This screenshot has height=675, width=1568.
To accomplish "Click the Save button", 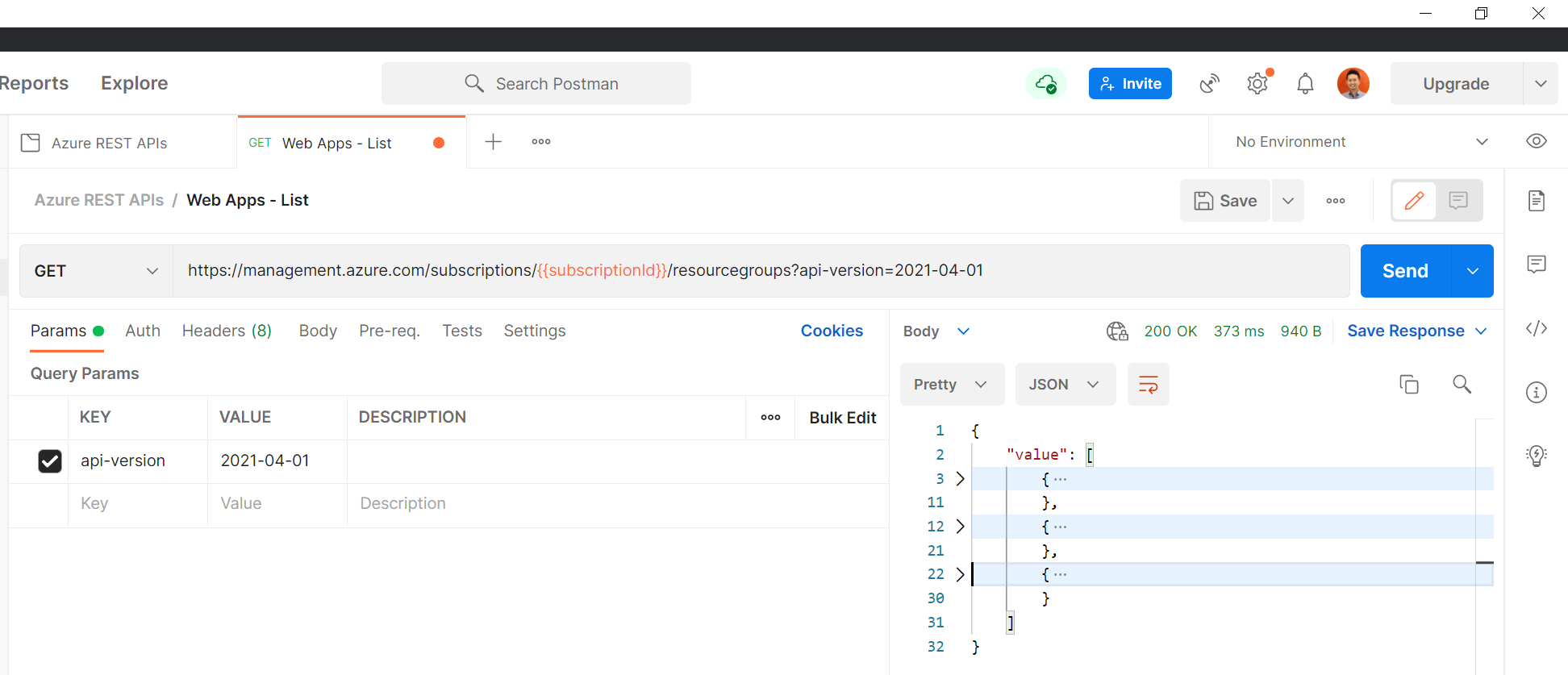I will (x=1225, y=201).
